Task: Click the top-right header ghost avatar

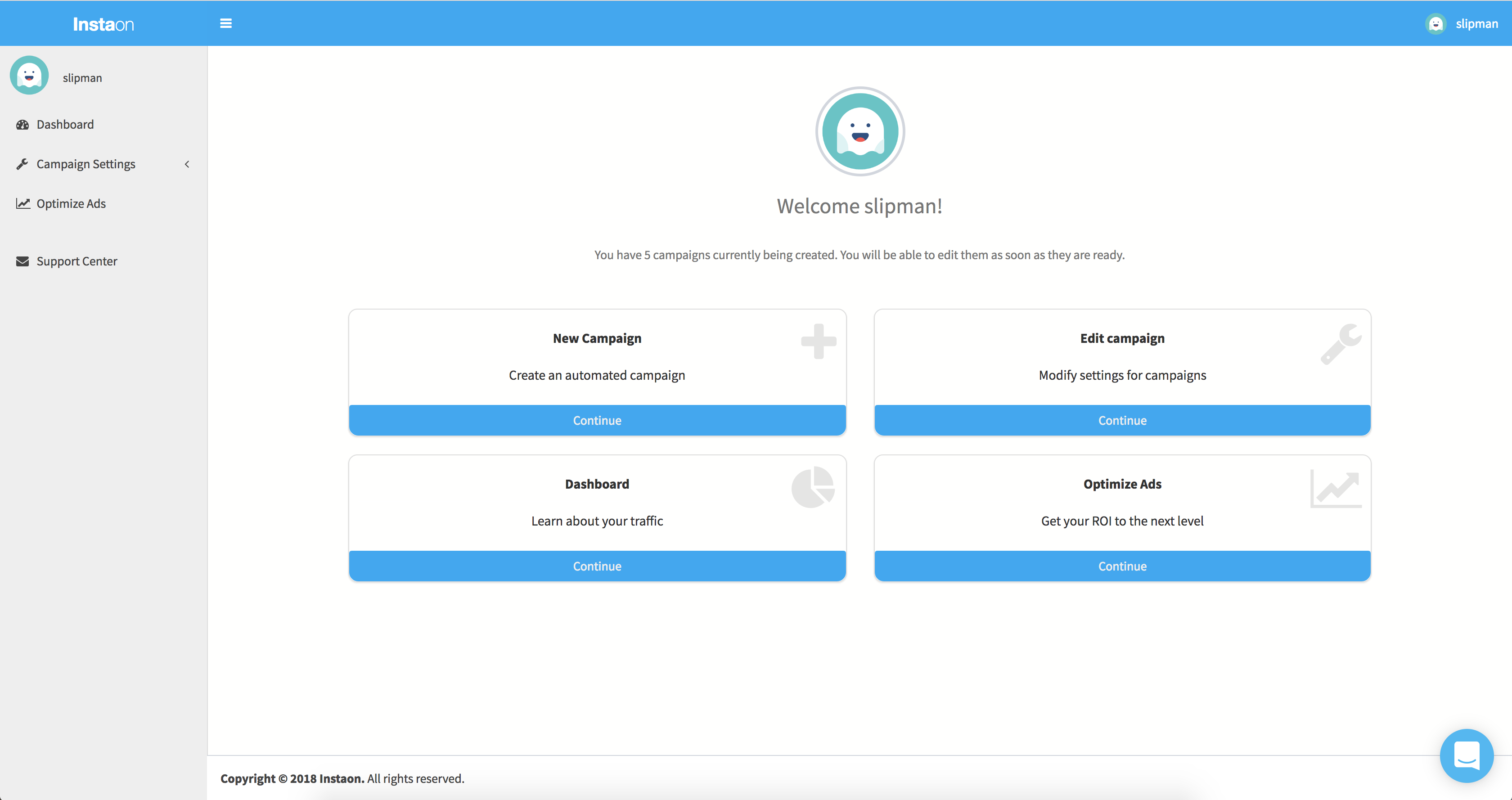Action: (1435, 24)
